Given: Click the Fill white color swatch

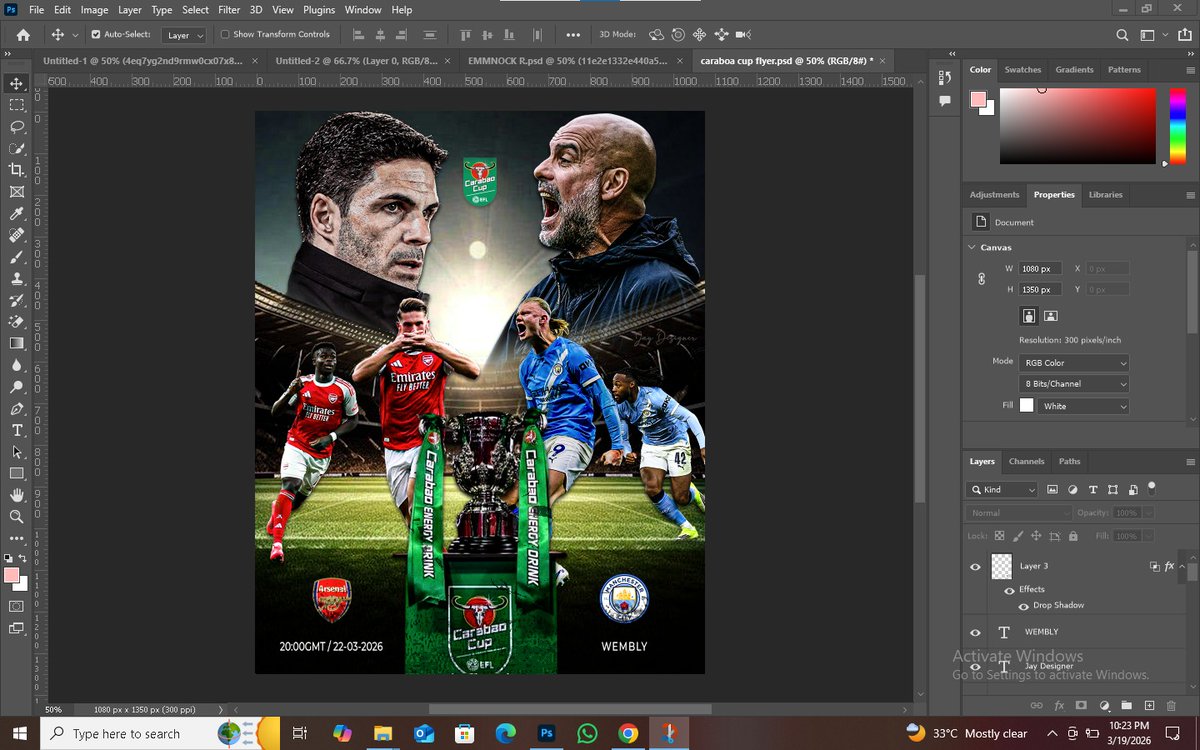Looking at the screenshot, I should click(1027, 406).
